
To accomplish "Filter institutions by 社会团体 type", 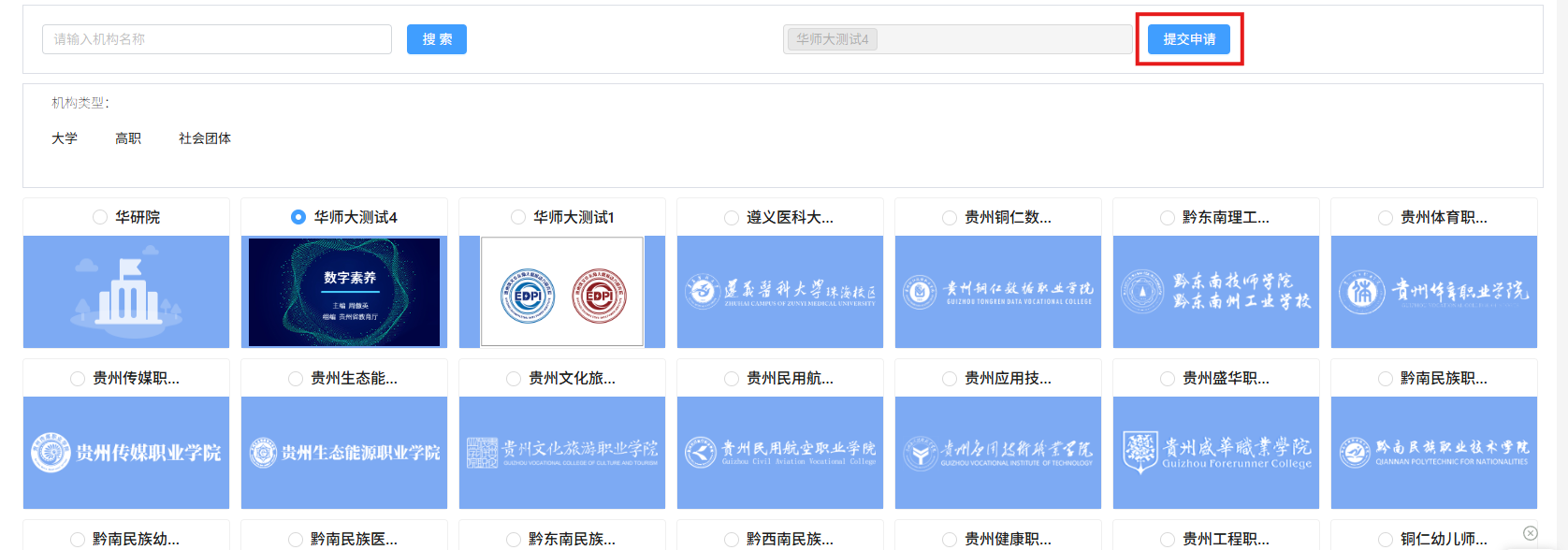I will [205, 138].
